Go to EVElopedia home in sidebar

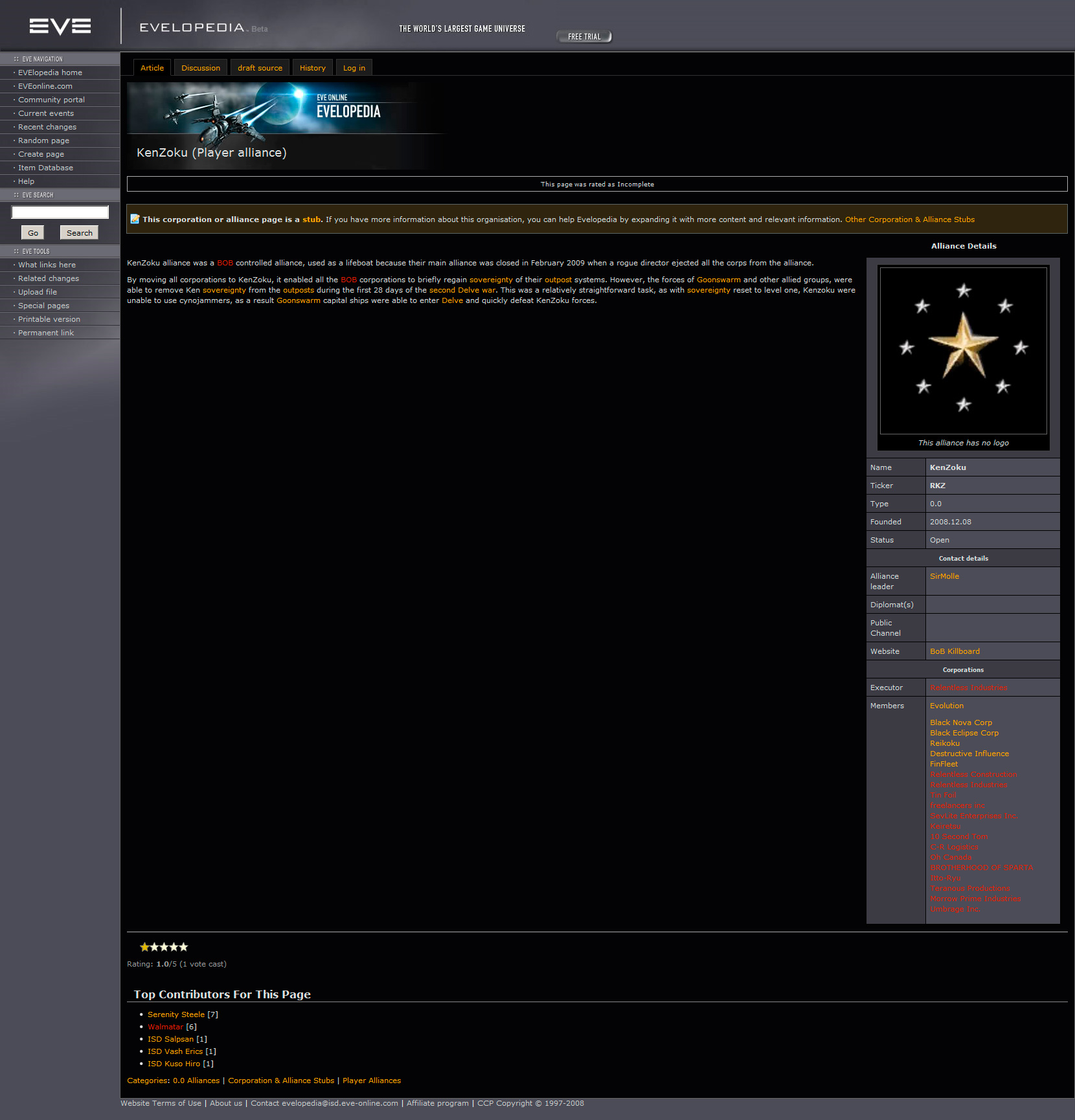point(50,73)
